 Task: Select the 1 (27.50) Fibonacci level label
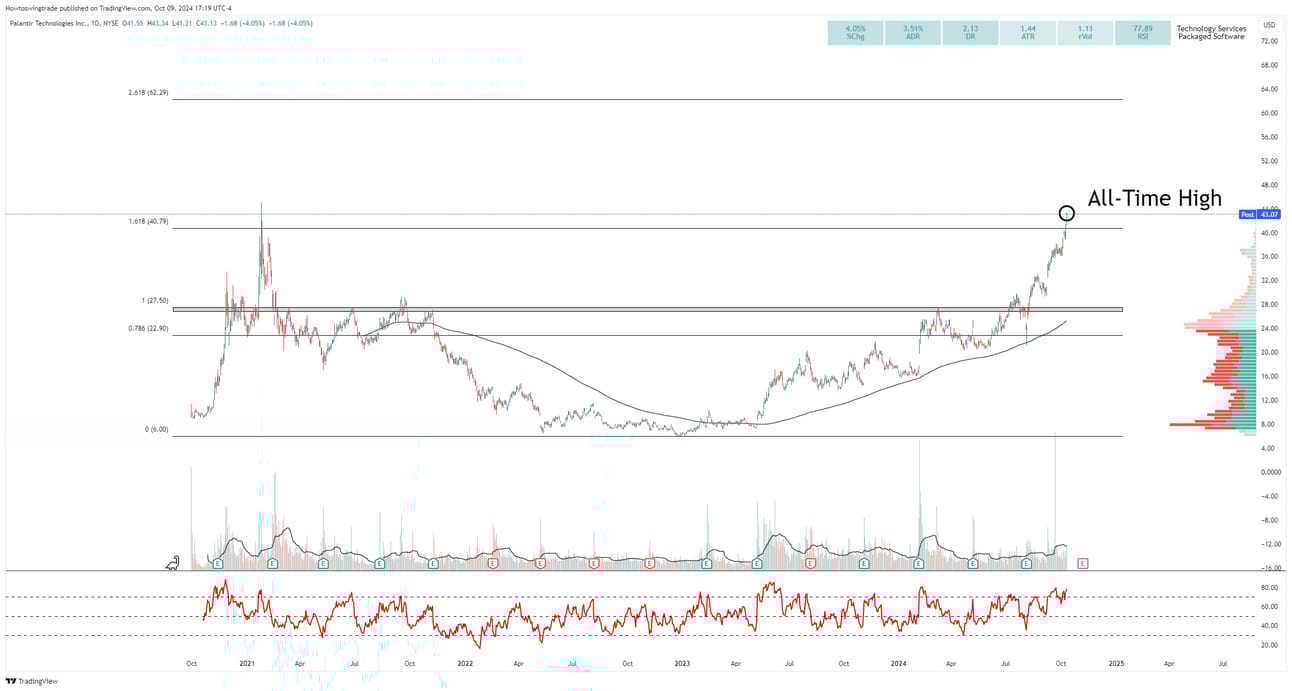tap(154, 300)
